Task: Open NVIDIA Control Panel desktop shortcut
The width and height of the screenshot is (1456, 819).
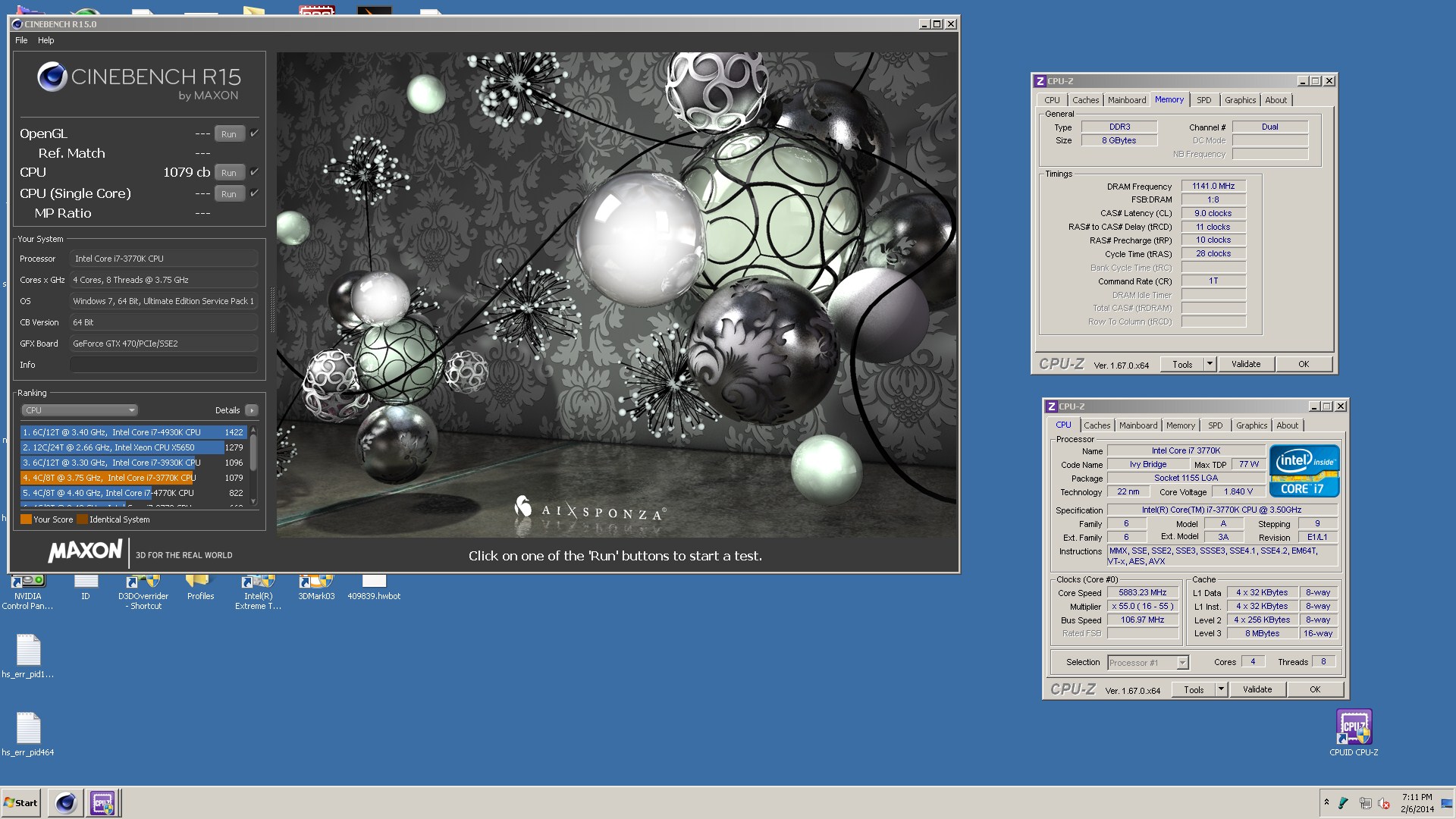Action: click(x=27, y=592)
